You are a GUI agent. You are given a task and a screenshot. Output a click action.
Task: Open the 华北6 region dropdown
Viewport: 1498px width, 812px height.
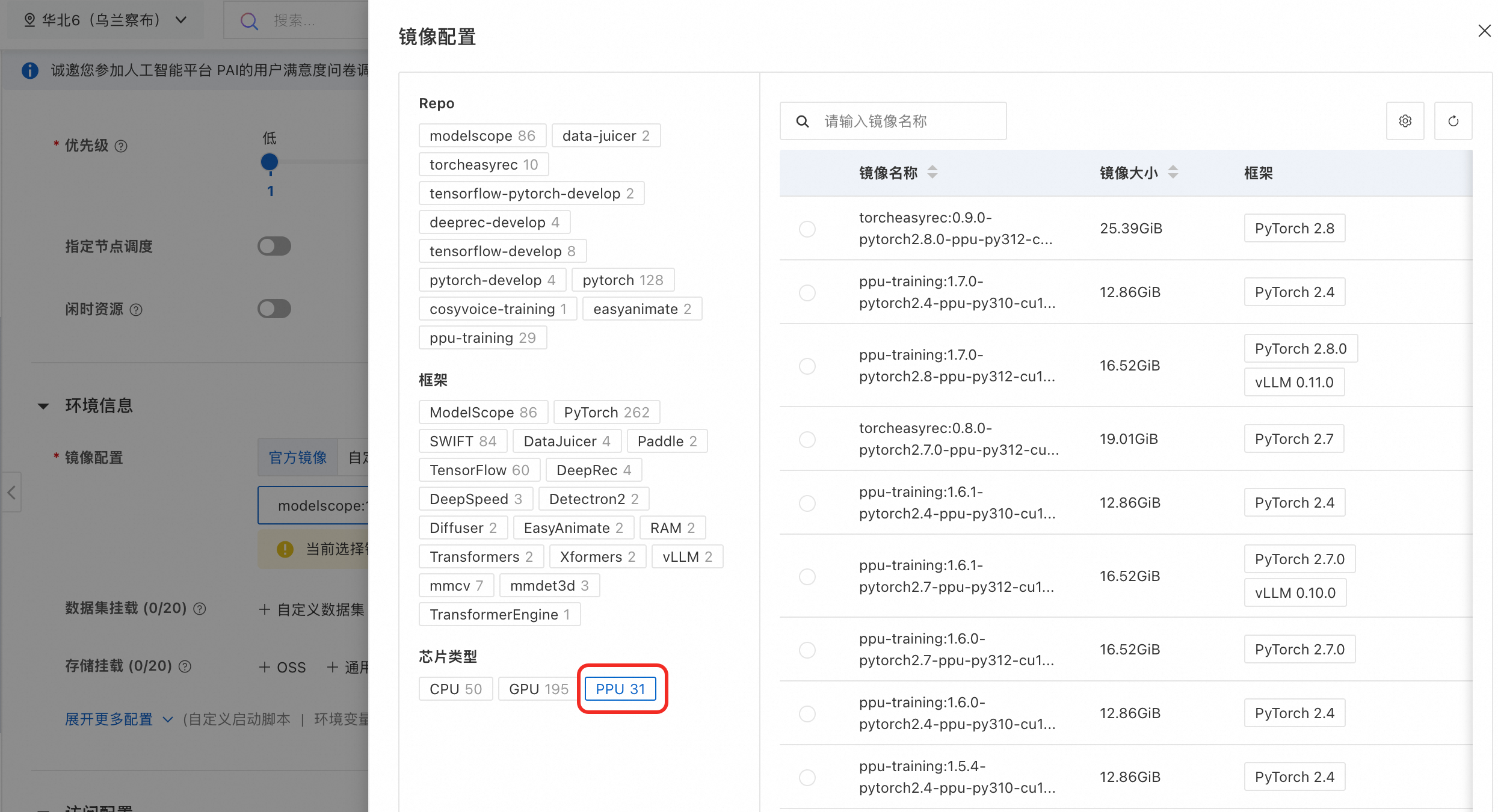(x=105, y=20)
